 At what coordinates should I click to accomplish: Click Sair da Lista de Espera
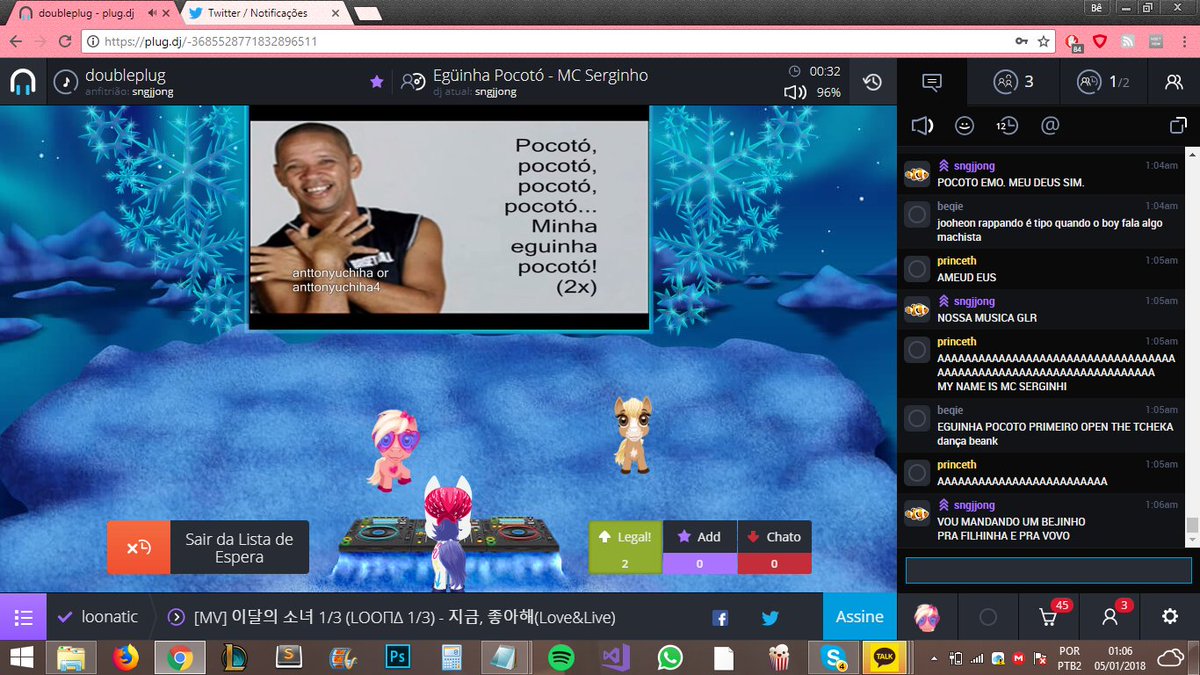208,547
